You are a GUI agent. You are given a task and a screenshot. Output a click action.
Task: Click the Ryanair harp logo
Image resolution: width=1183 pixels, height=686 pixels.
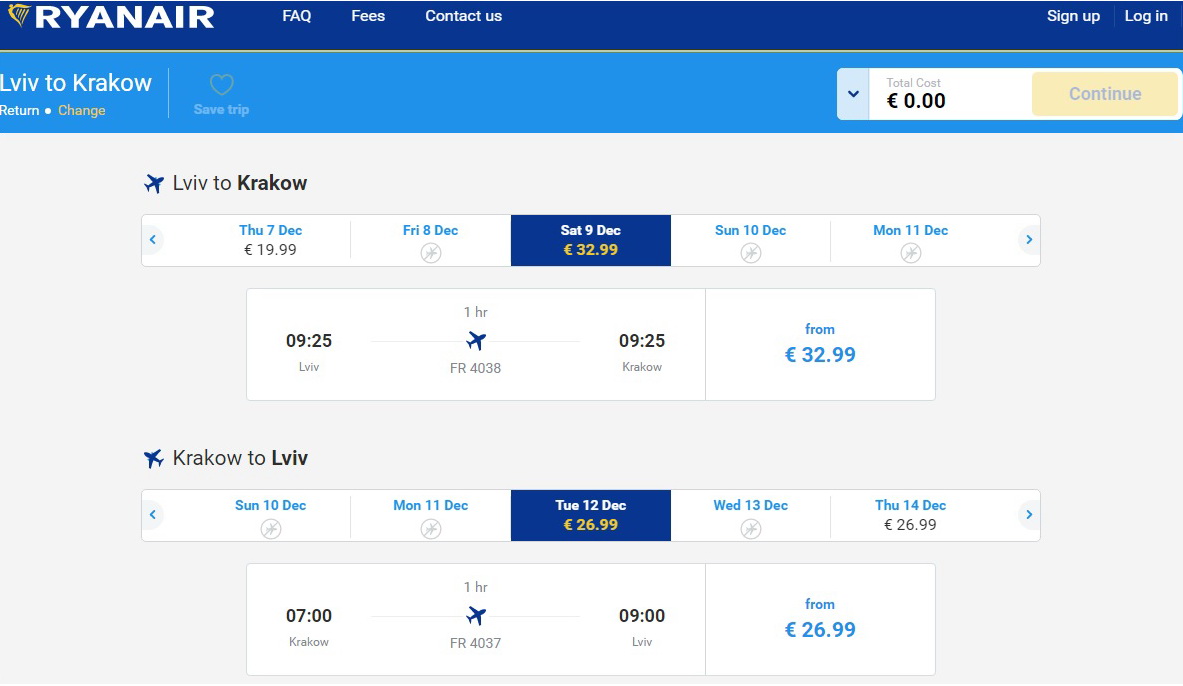coord(19,16)
